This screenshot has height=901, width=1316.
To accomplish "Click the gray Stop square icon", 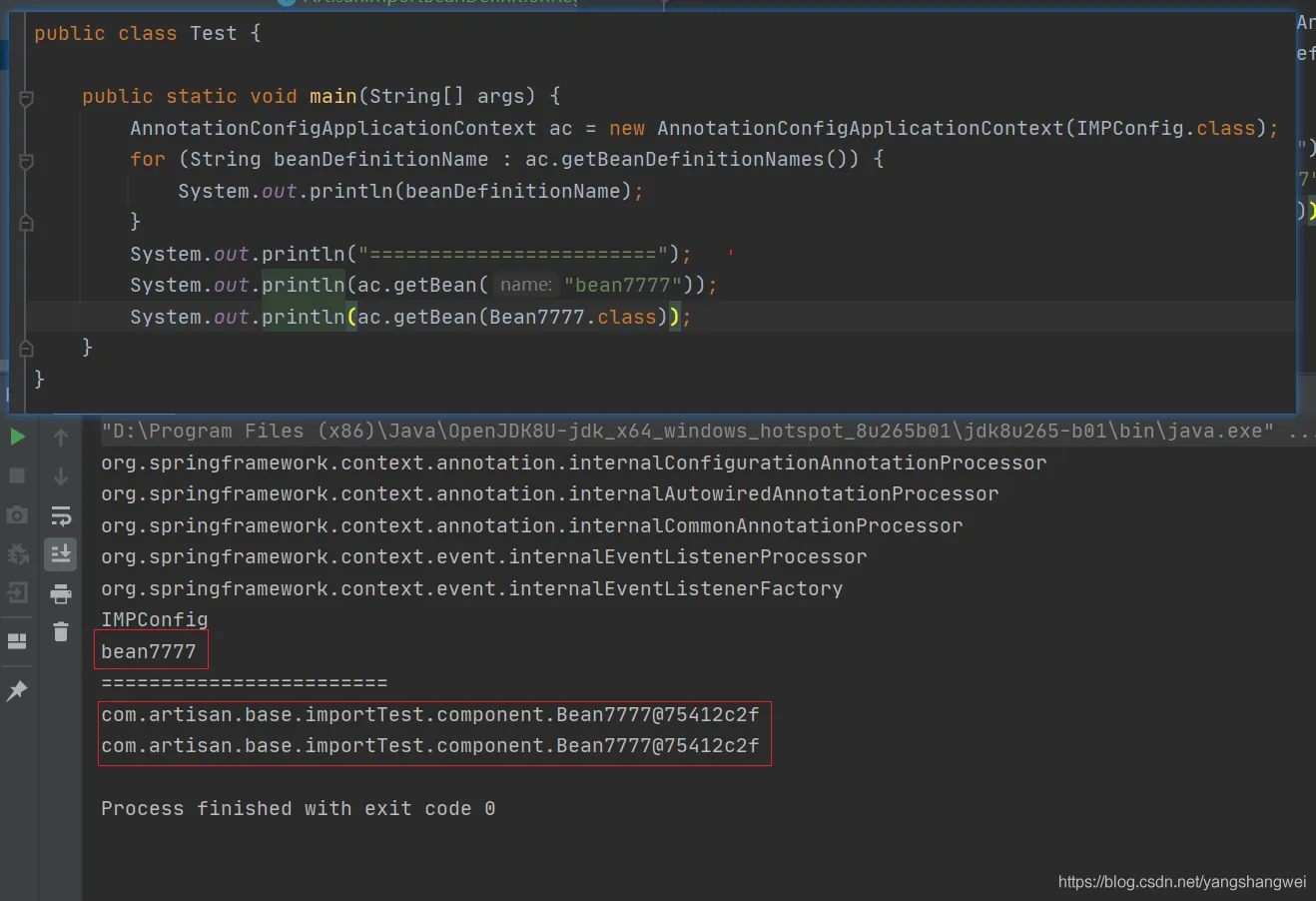I will tap(17, 475).
